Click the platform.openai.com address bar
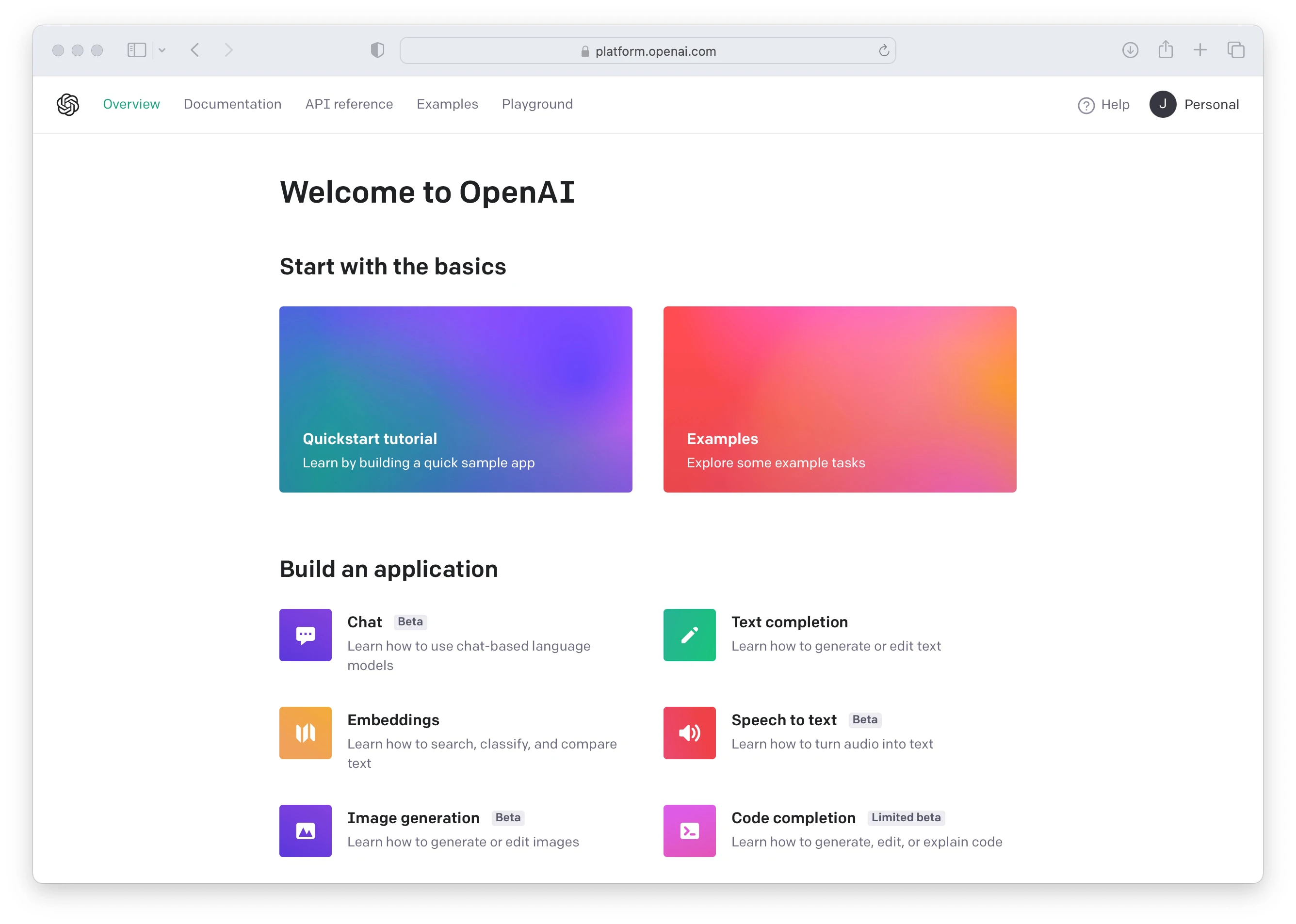The width and height of the screenshot is (1296, 924). [648, 50]
